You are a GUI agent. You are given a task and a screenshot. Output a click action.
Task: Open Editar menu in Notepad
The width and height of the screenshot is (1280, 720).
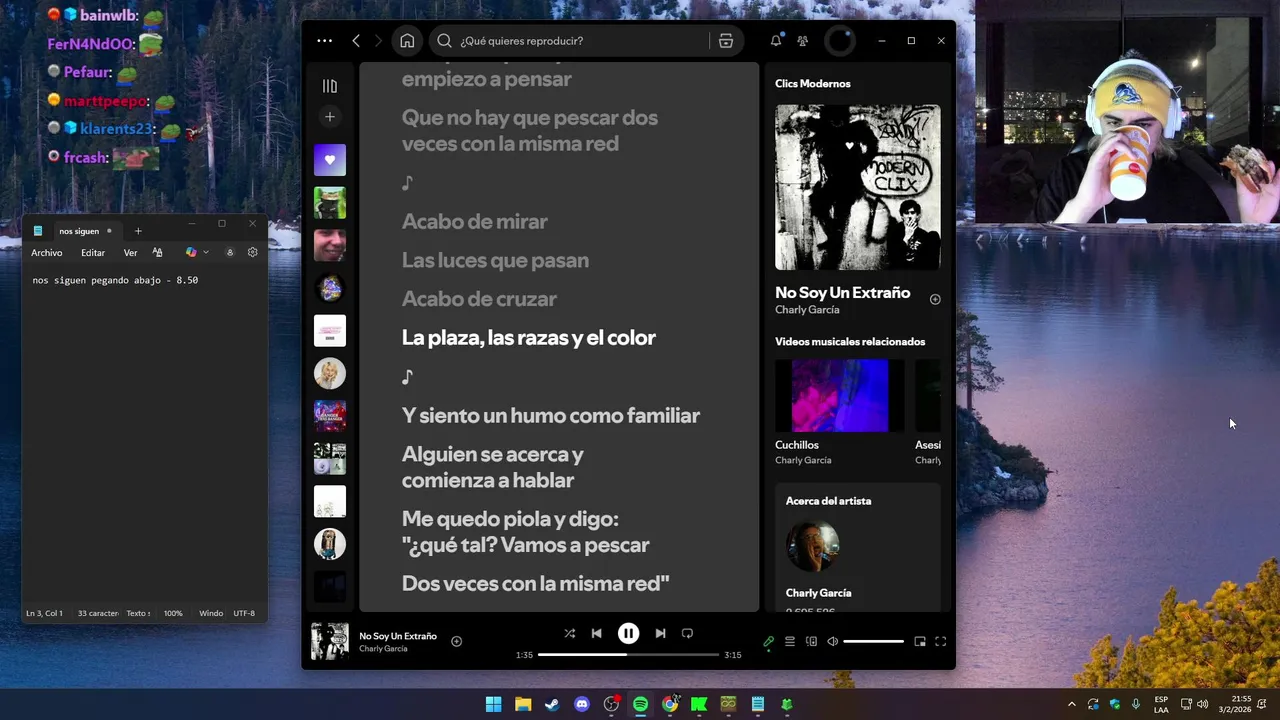coord(93,253)
